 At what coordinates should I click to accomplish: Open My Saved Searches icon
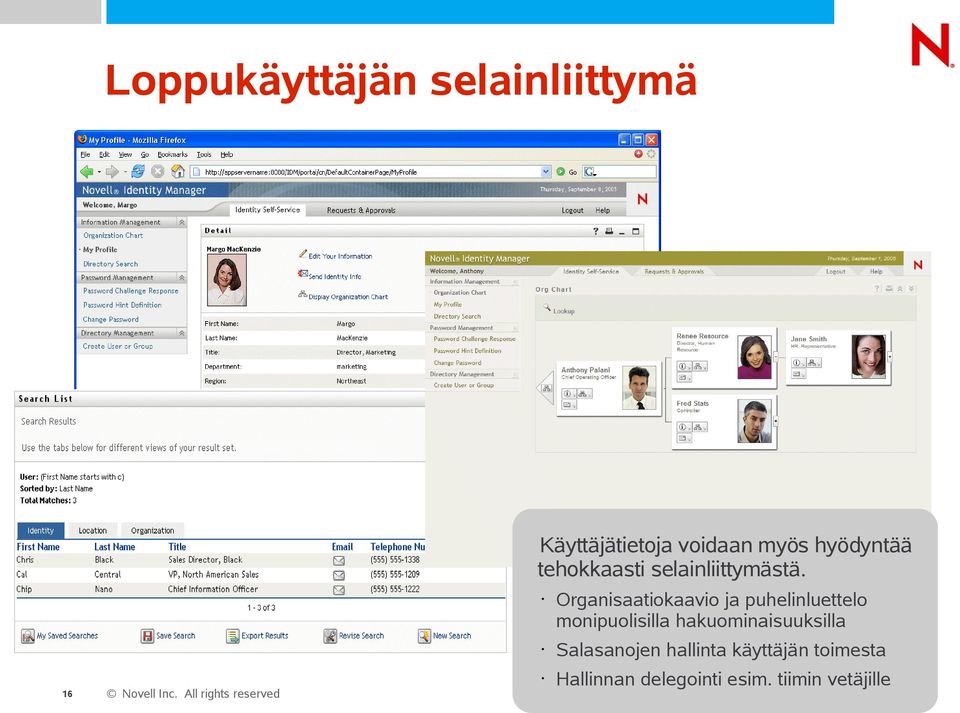pos(28,636)
